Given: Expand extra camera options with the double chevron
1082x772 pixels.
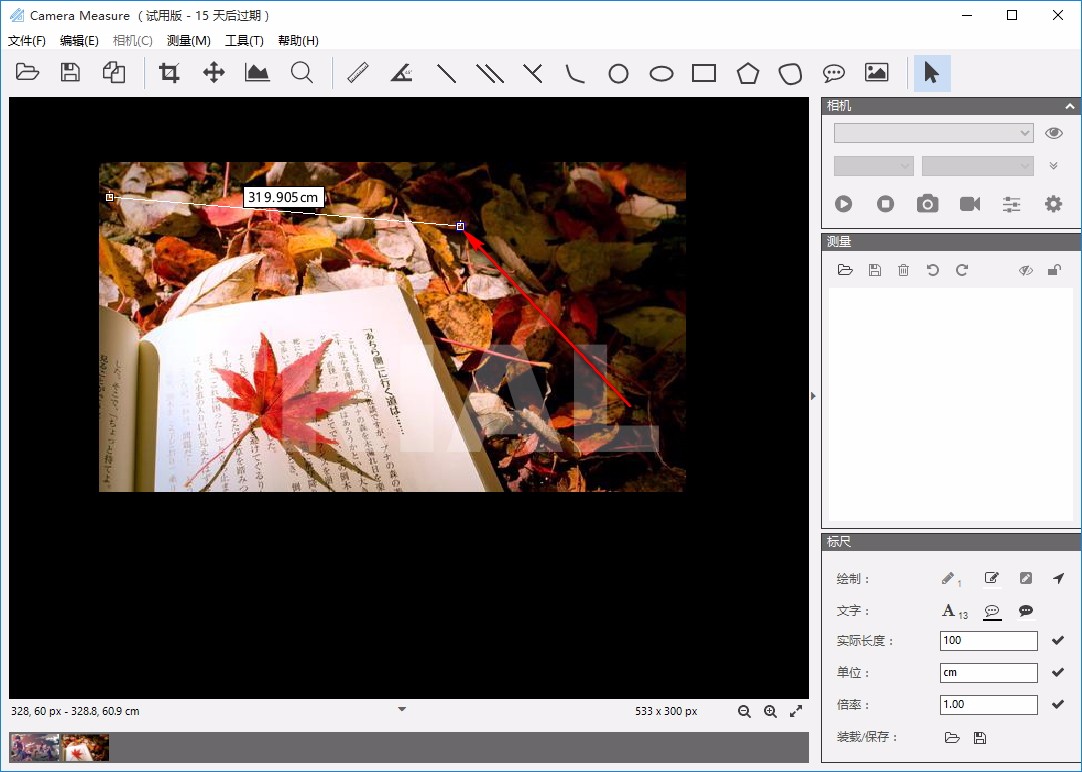Looking at the screenshot, I should (1052, 165).
